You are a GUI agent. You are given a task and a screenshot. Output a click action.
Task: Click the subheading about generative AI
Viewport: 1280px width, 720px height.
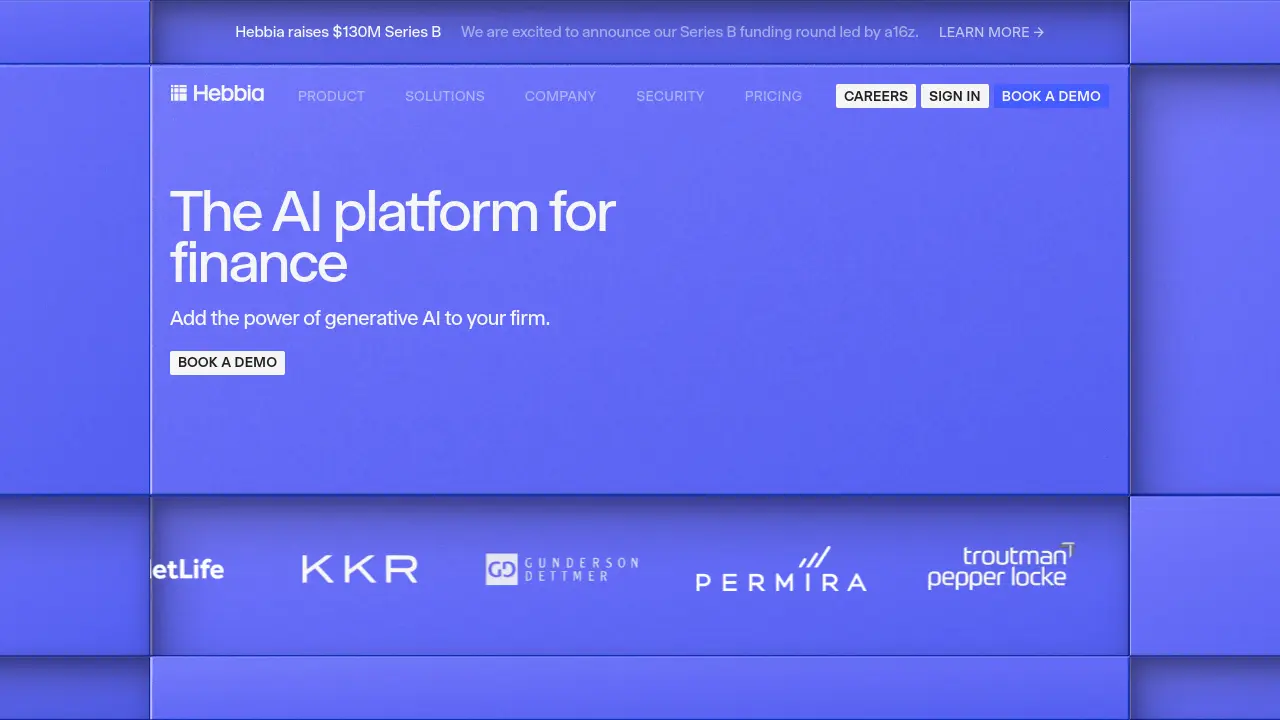tap(360, 318)
